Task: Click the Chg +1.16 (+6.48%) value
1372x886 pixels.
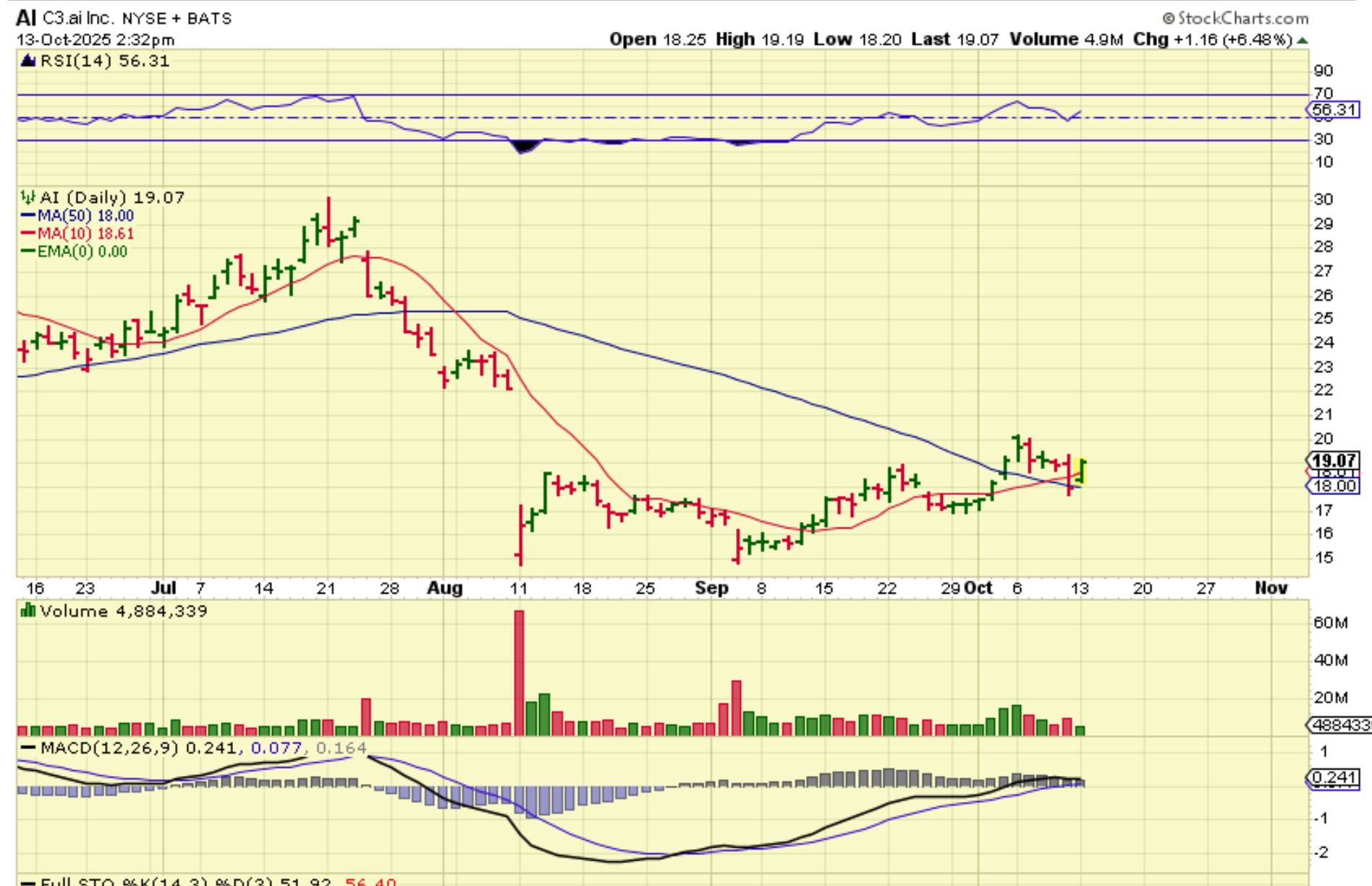Action: click(1213, 39)
